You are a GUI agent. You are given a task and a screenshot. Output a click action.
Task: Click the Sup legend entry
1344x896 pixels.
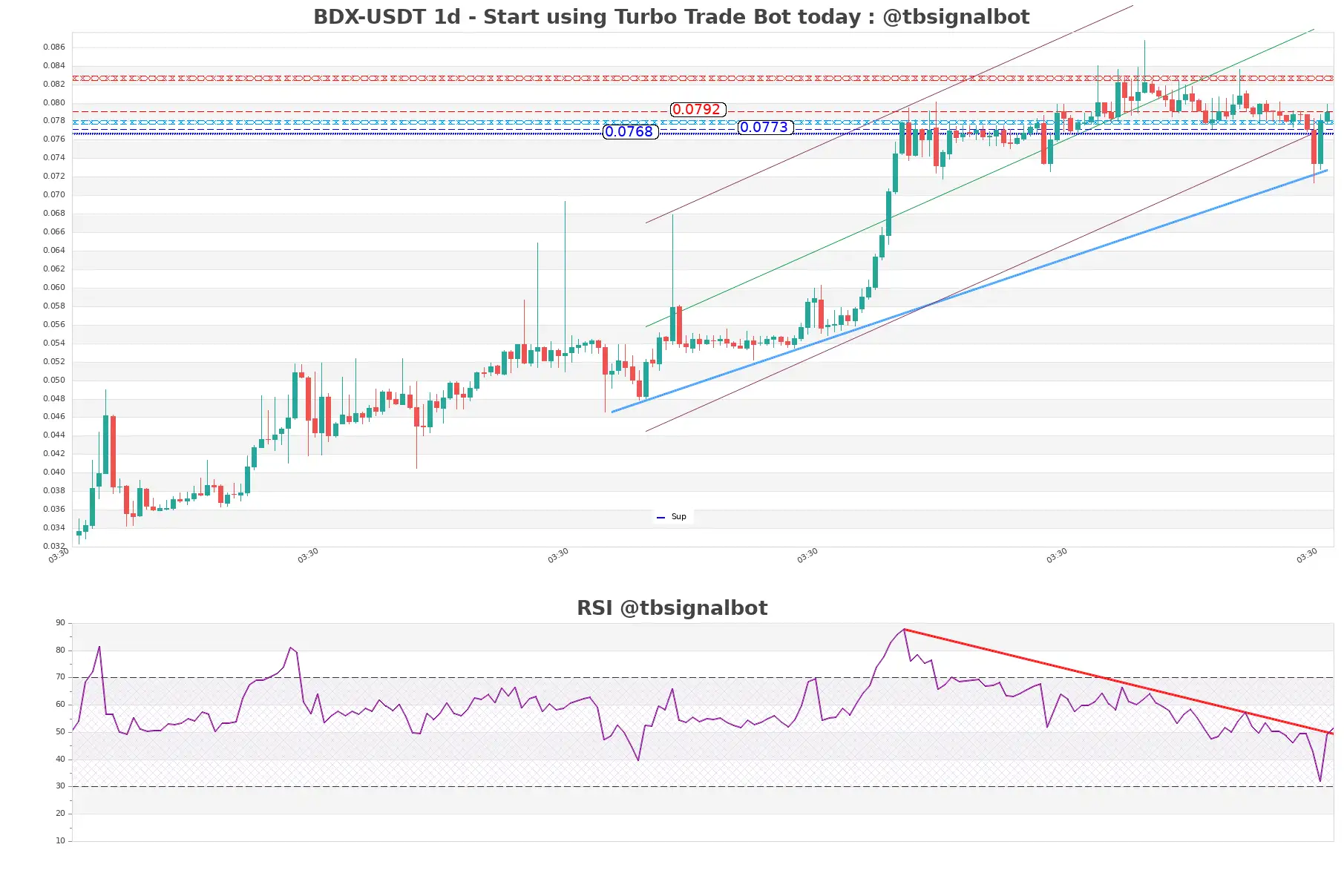(x=672, y=517)
